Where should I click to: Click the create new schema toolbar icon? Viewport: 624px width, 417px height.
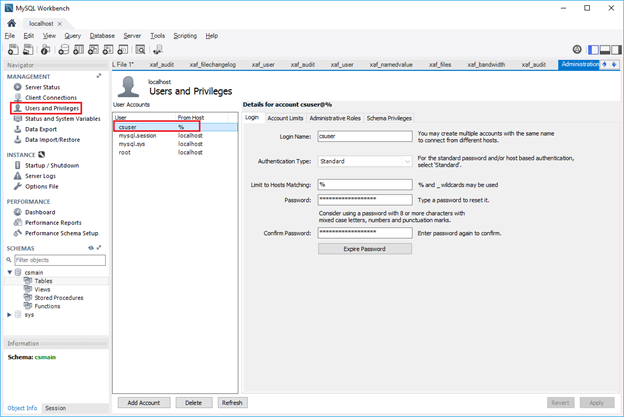pos(63,50)
